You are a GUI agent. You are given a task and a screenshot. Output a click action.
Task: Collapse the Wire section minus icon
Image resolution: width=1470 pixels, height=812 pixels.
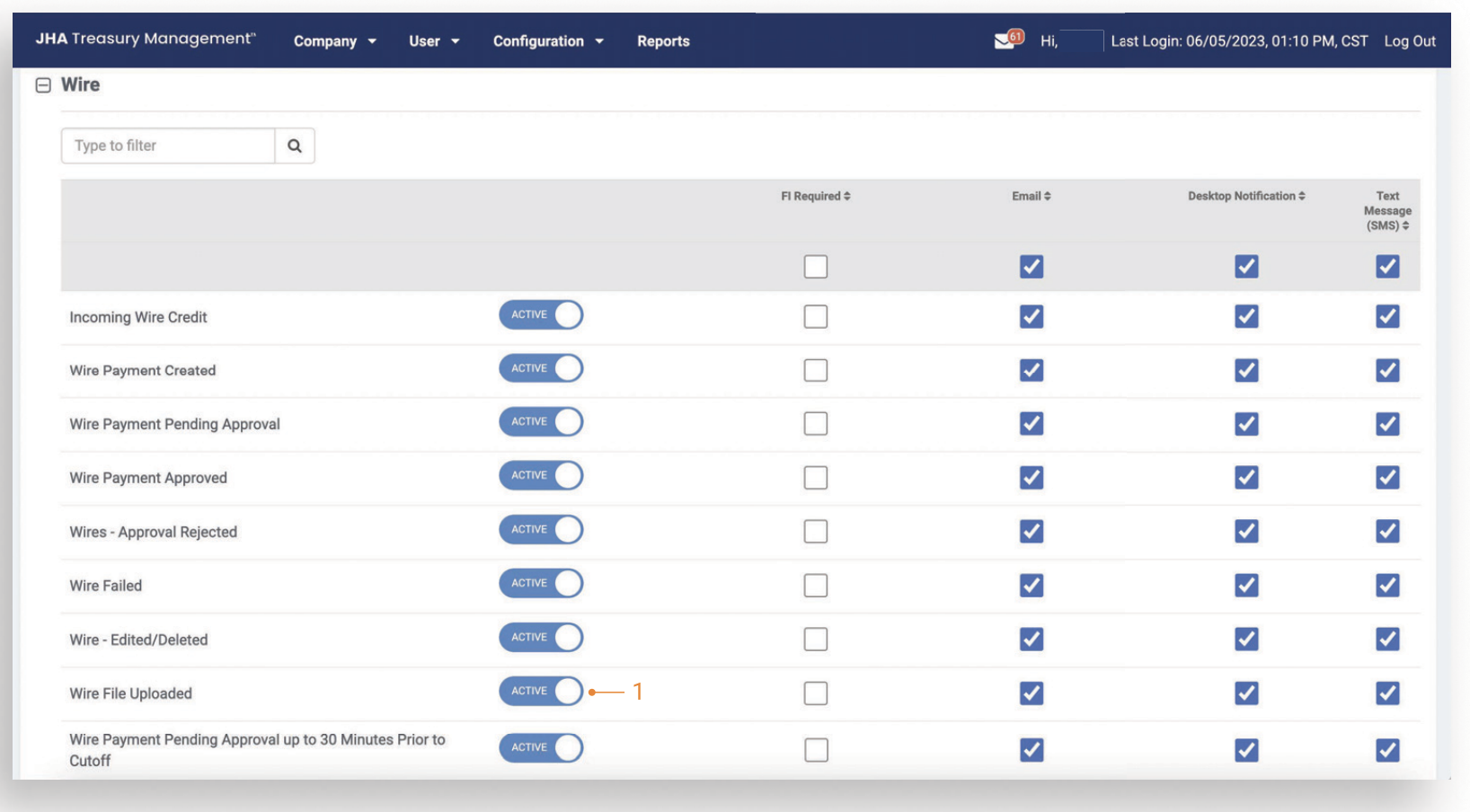click(x=43, y=85)
